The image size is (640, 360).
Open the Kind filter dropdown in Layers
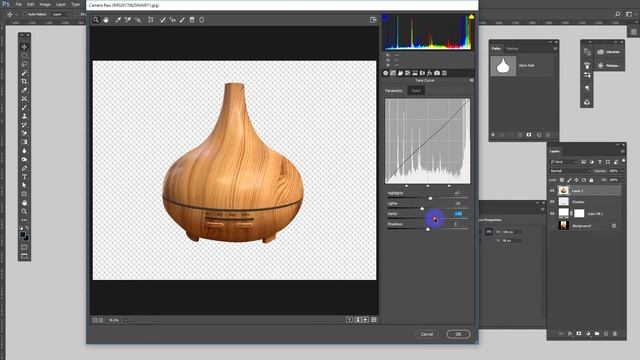564,162
